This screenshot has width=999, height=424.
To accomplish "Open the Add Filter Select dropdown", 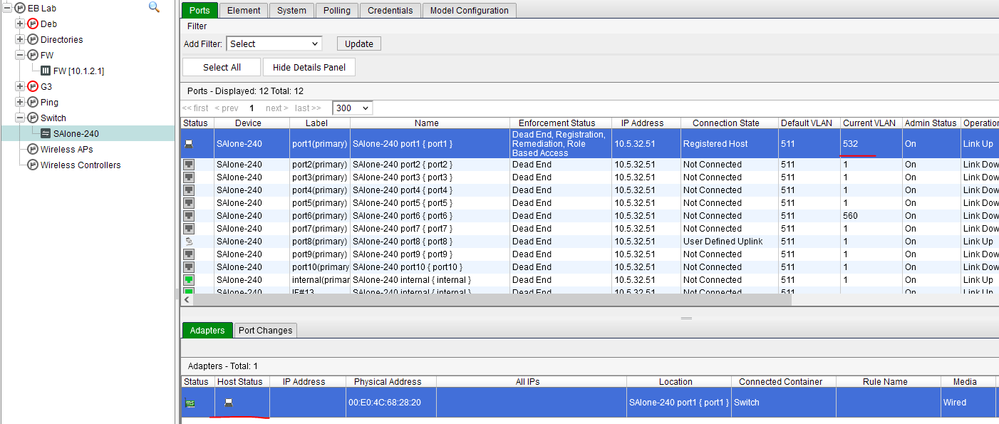I will click(273, 44).
